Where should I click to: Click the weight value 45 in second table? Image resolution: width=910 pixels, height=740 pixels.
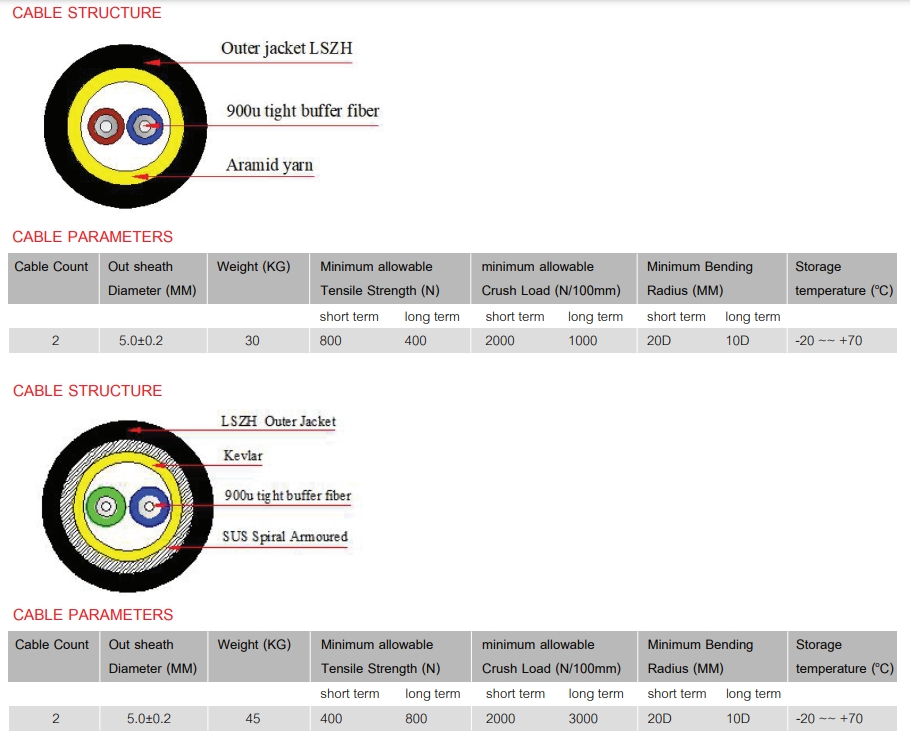252,718
